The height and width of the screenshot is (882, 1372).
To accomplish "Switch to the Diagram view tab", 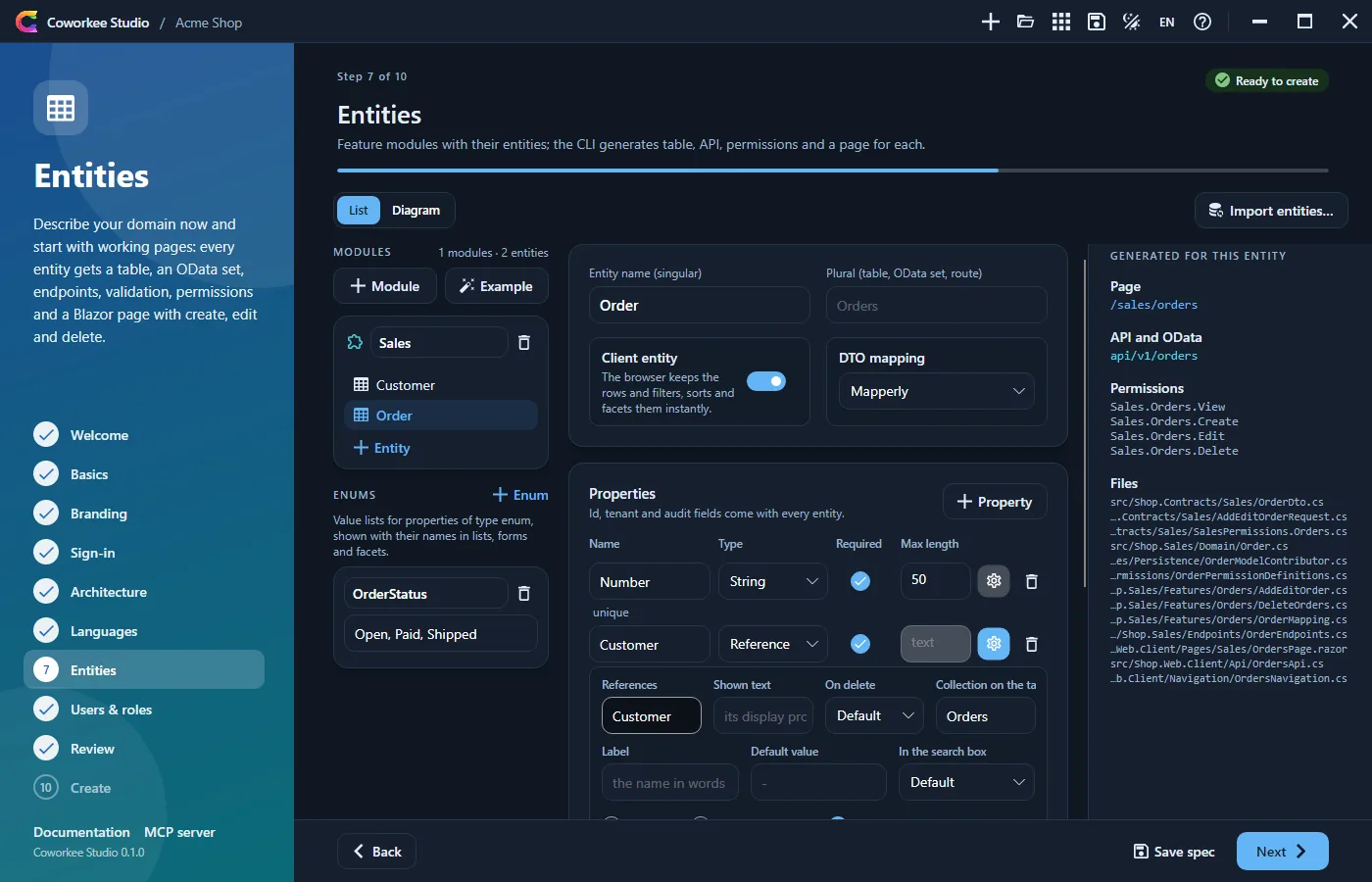I will (x=416, y=210).
